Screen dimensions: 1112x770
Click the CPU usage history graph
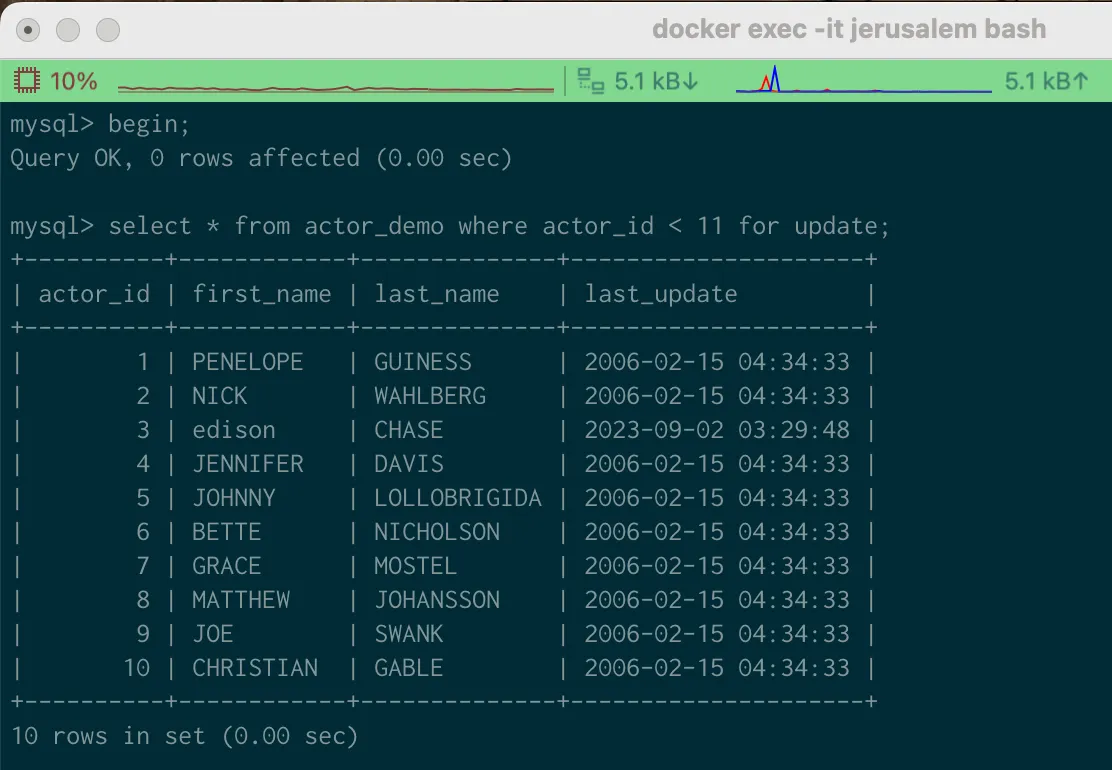[x=335, y=88]
